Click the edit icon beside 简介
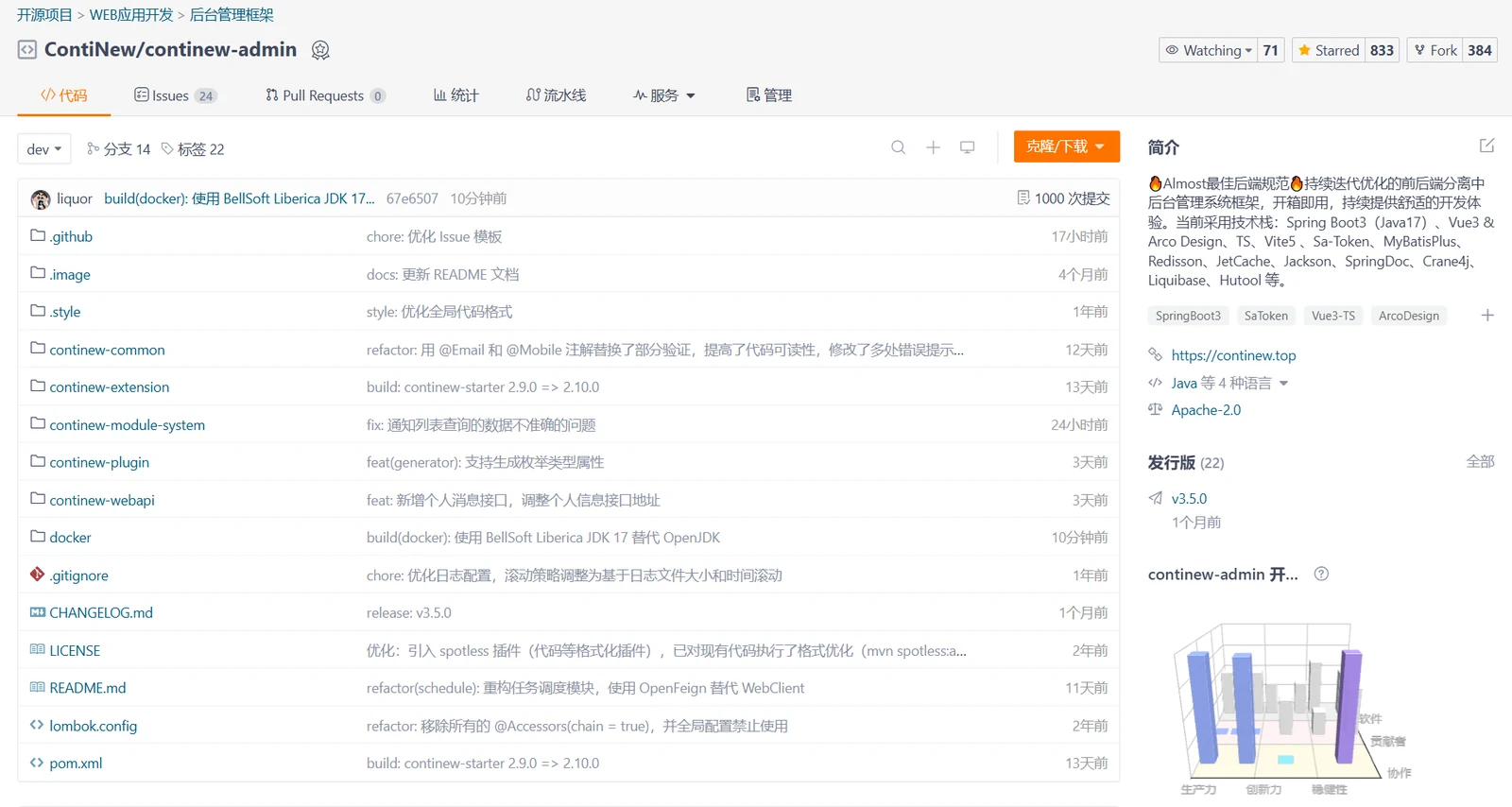Image resolution: width=1512 pixels, height=807 pixels. (1486, 146)
